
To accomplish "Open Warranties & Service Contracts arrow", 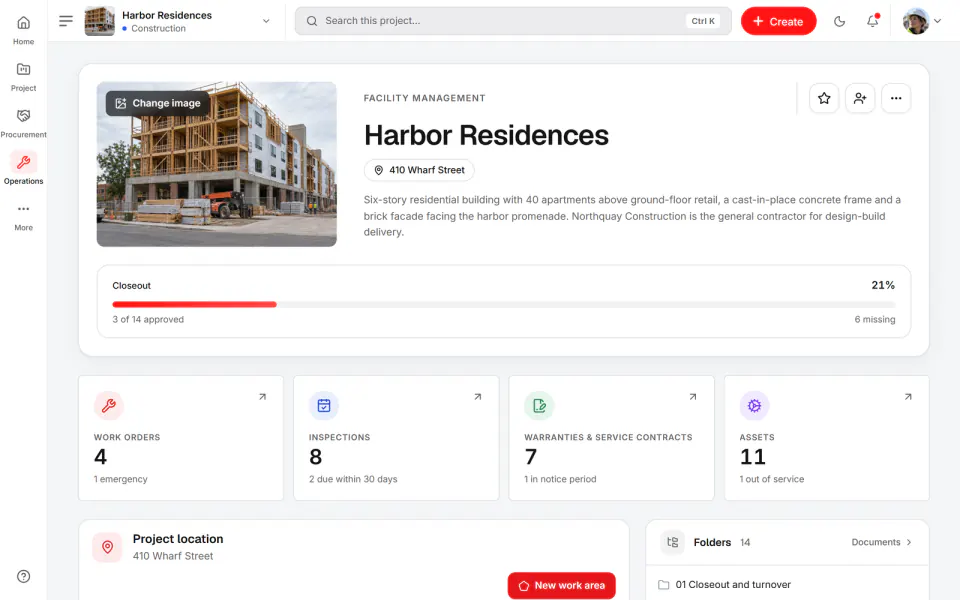I will tap(693, 397).
